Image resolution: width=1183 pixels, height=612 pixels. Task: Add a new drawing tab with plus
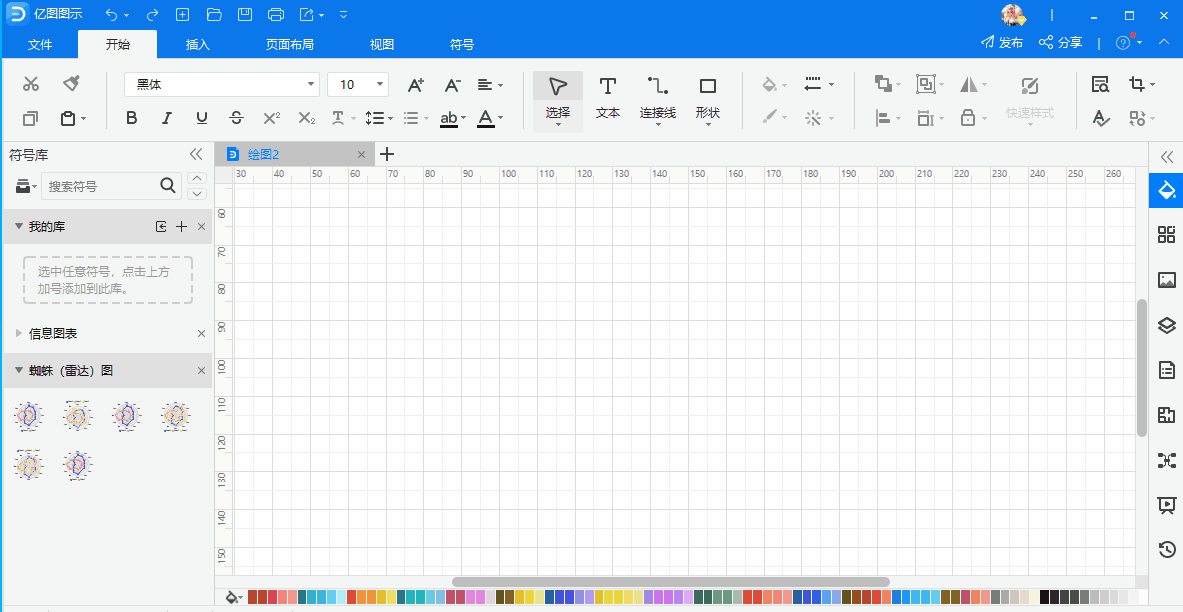[387, 155]
